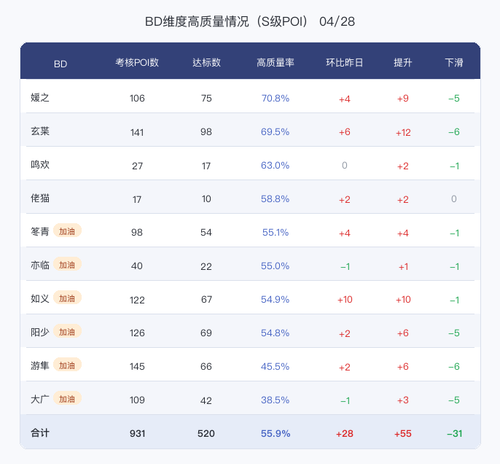Click the +3 improvement in 大广's row
Image resolution: width=500 pixels, height=464 pixels.
pyautogui.click(x=403, y=400)
